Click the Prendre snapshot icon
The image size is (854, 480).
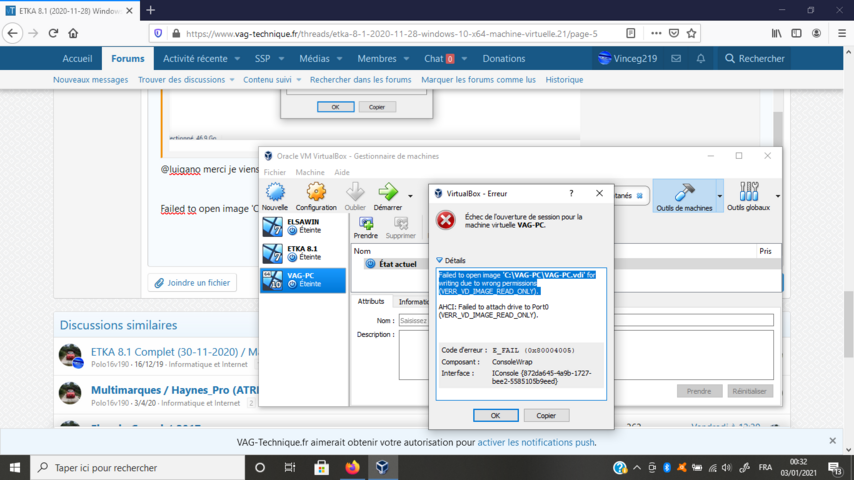pos(366,224)
